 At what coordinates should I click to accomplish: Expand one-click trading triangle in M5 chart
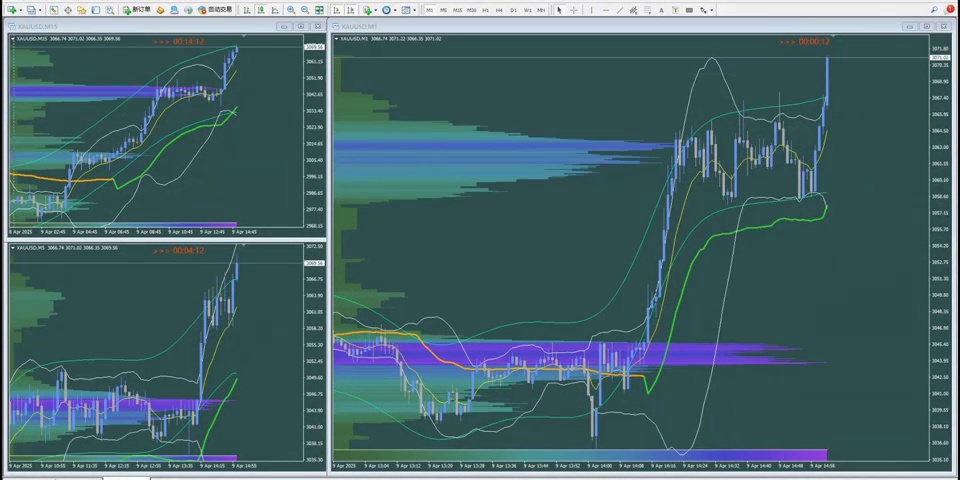coord(13,248)
